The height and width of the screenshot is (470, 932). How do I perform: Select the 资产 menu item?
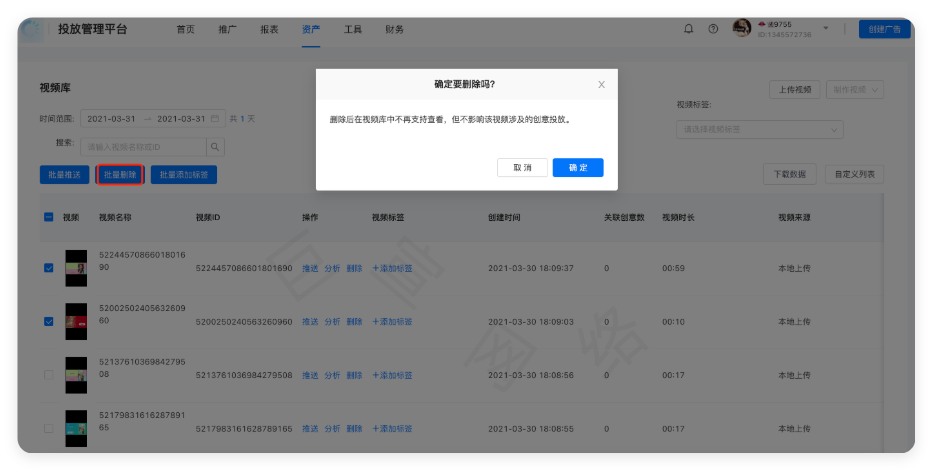click(311, 29)
